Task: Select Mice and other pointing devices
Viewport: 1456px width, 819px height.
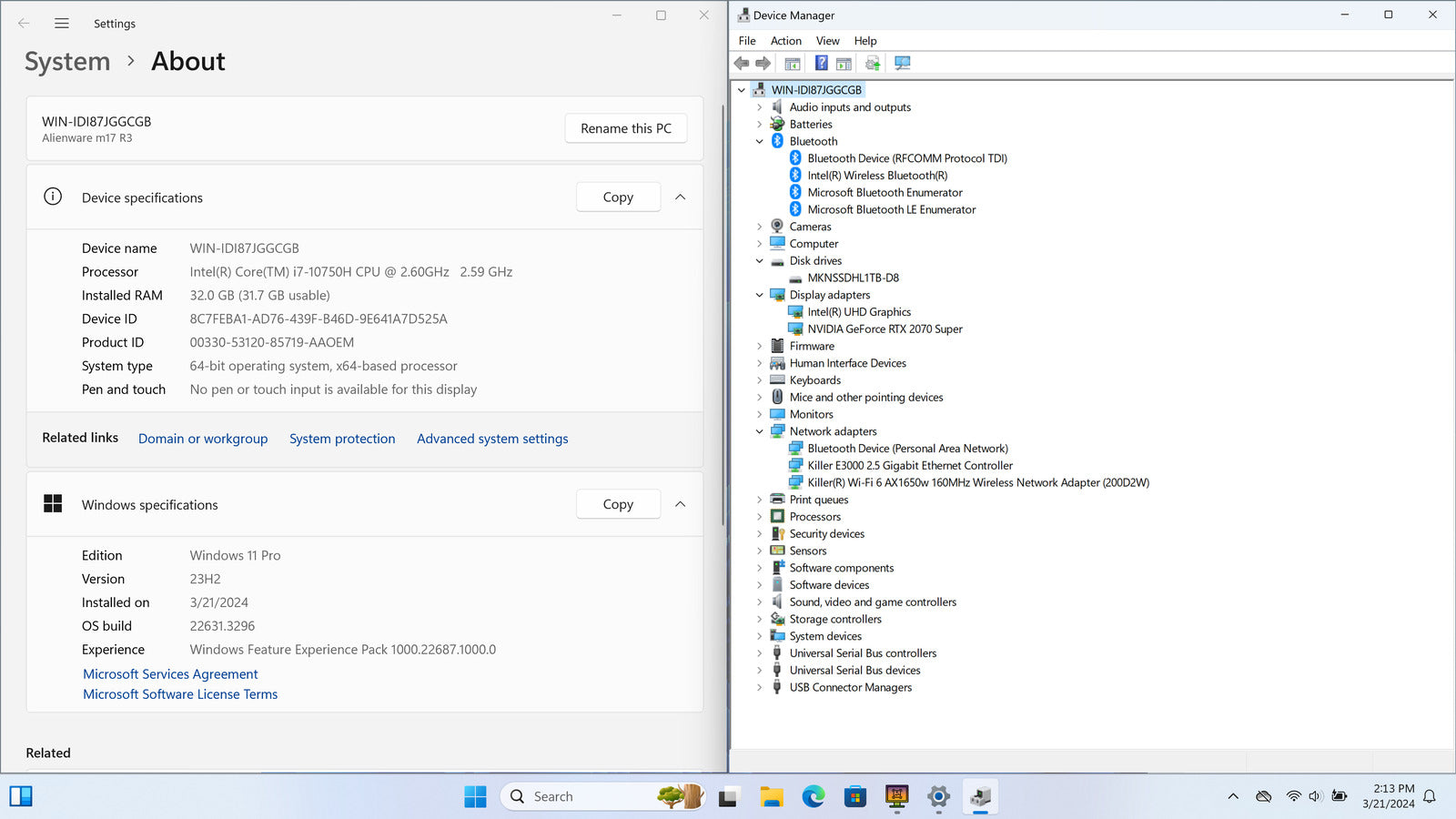Action: coord(866,398)
